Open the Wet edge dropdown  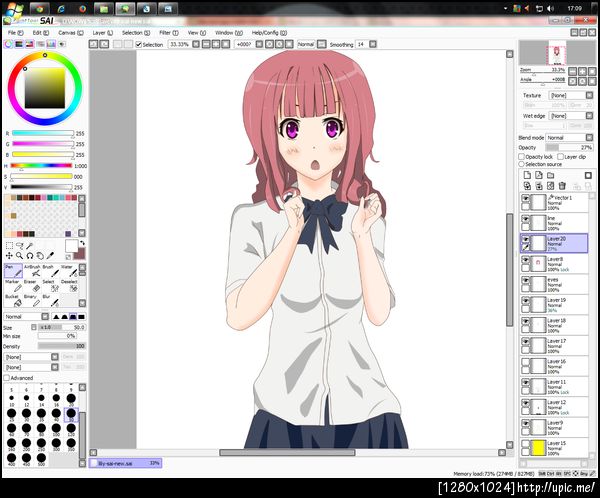[x=571, y=116]
